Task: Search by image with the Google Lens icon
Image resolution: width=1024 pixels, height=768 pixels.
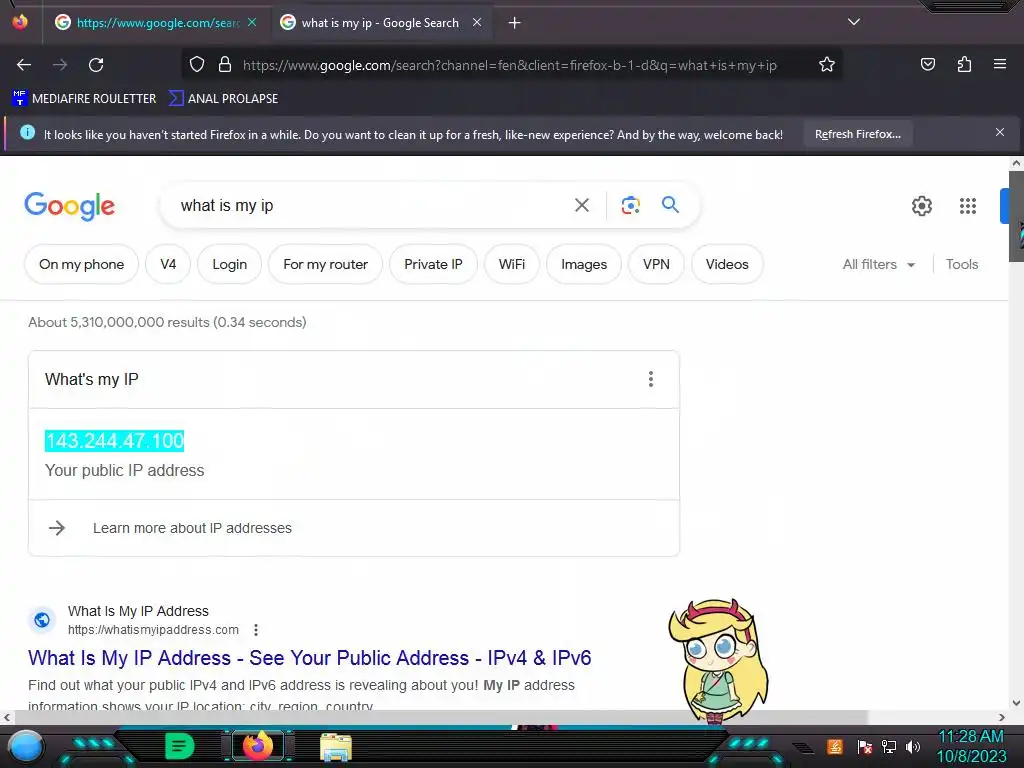Action: (x=630, y=205)
